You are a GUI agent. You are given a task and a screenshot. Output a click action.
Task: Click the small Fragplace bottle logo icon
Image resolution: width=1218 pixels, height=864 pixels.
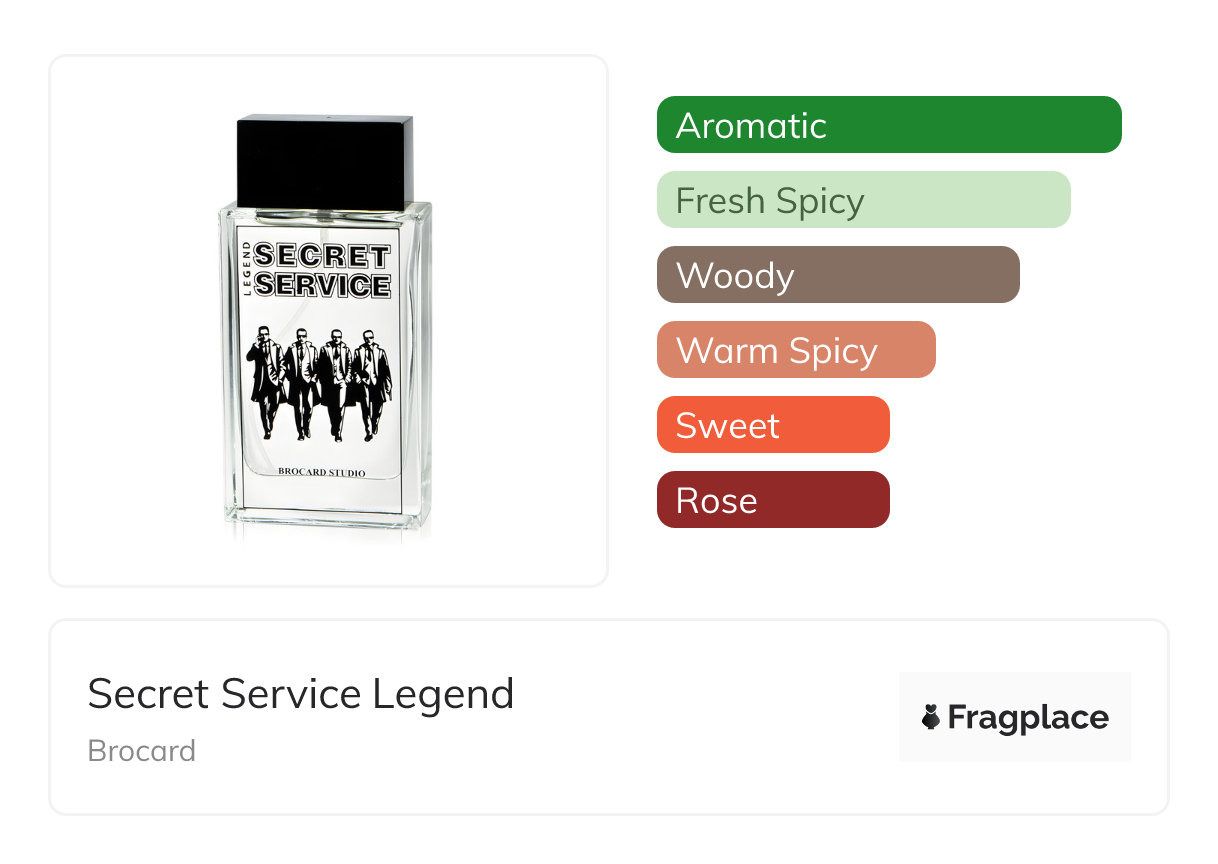(931, 717)
